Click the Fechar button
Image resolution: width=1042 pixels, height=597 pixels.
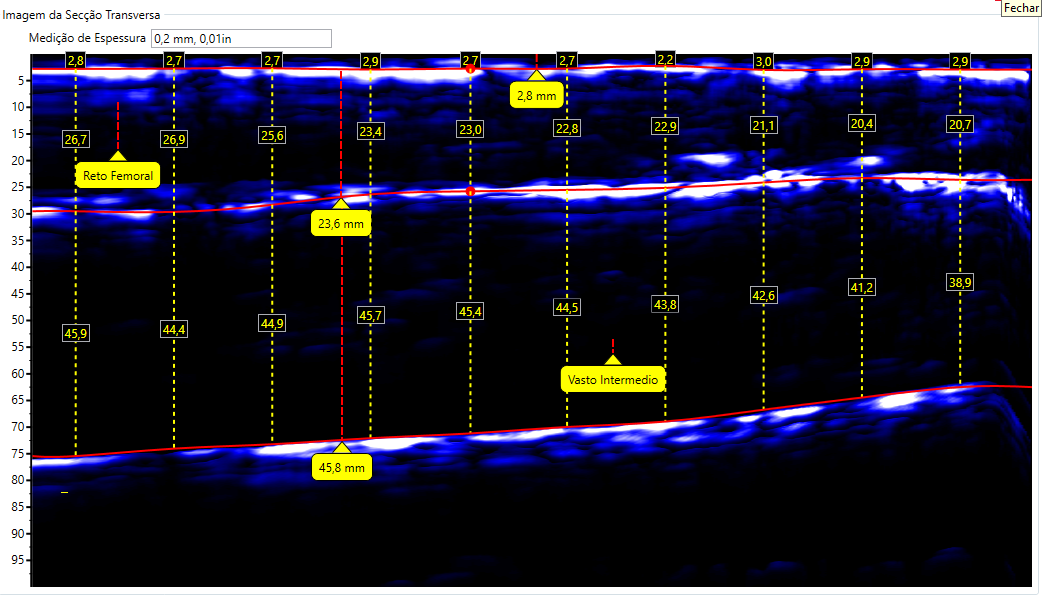point(1021,7)
